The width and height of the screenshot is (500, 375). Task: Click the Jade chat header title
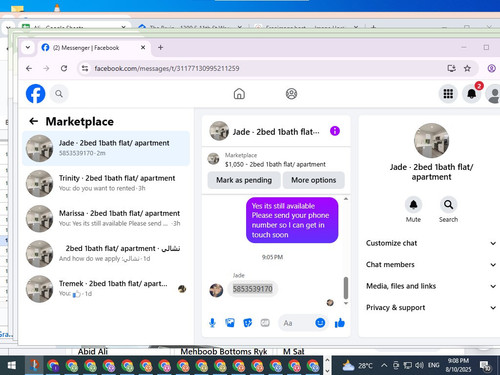point(276,132)
